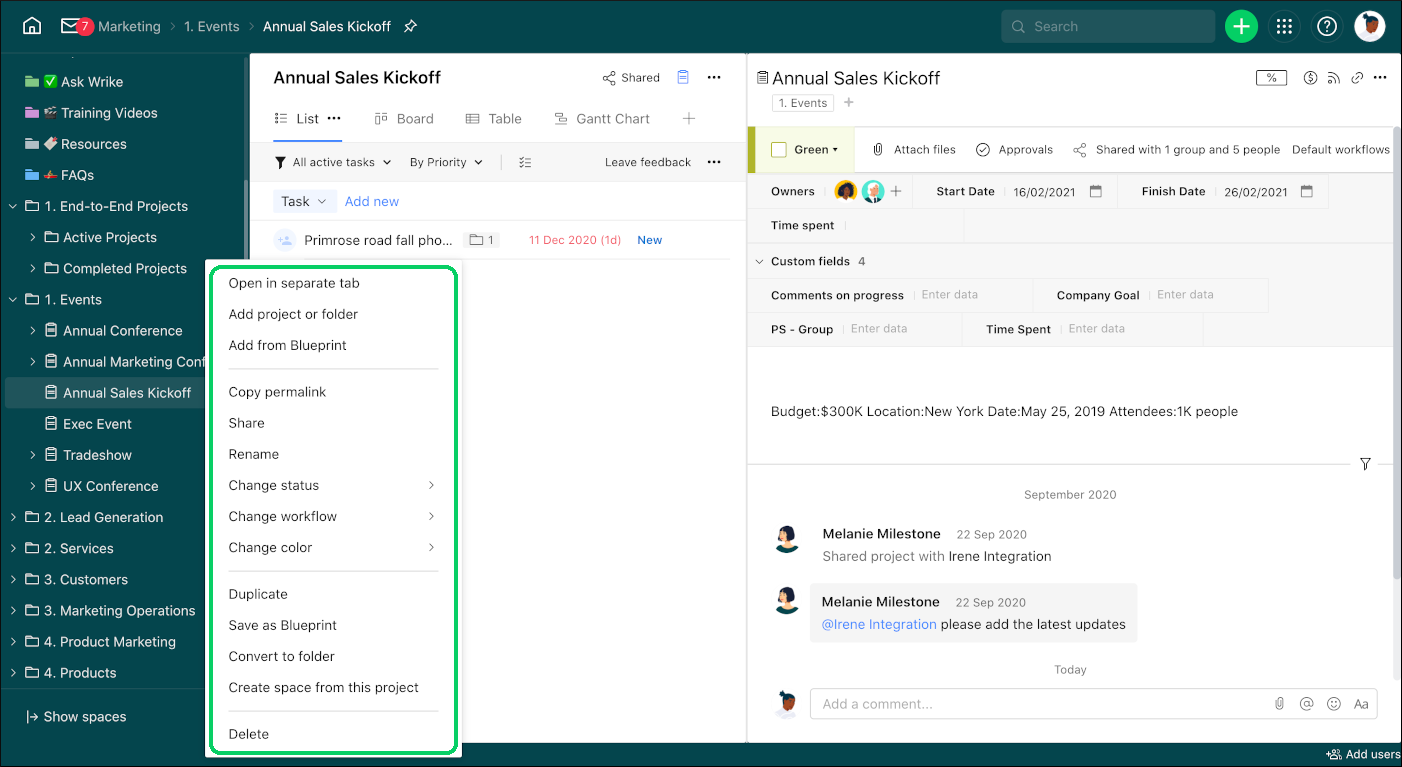Click Add users in bottom bar

click(1362, 755)
